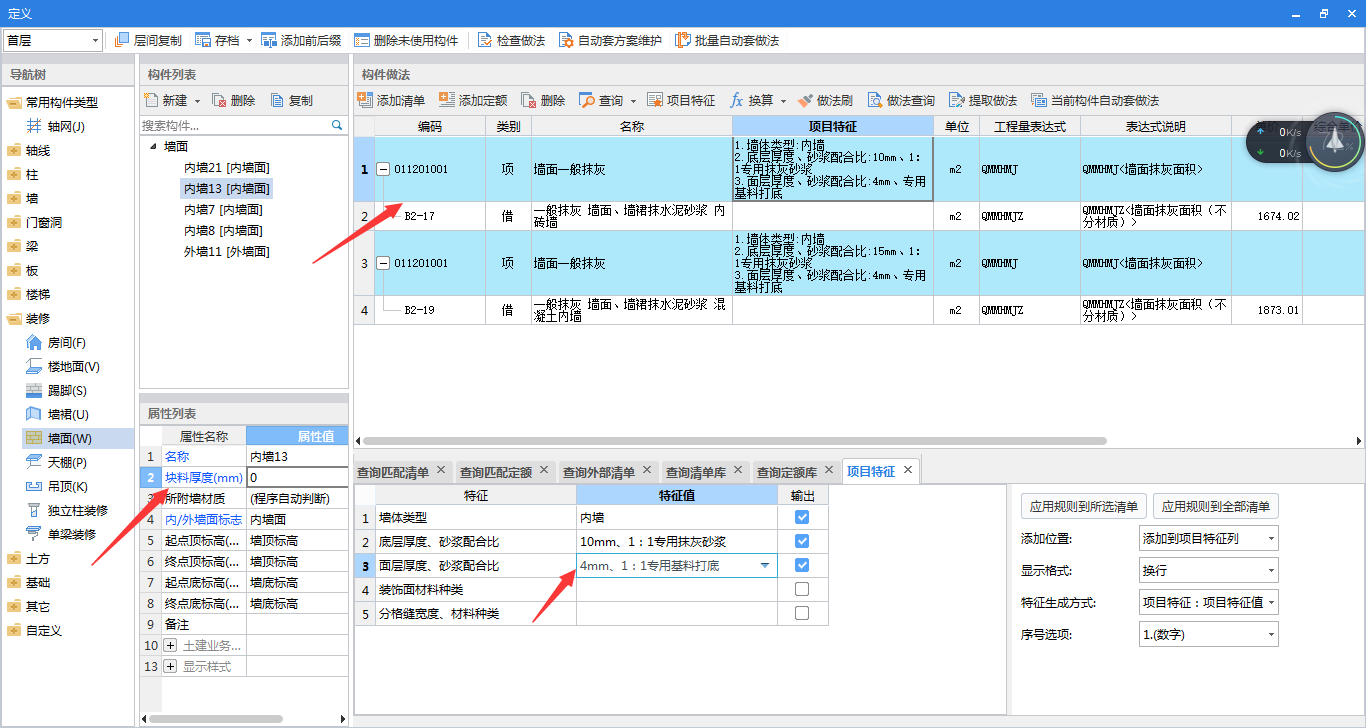
Task: Click 批量自动套做法 icon
Action: tap(683, 40)
